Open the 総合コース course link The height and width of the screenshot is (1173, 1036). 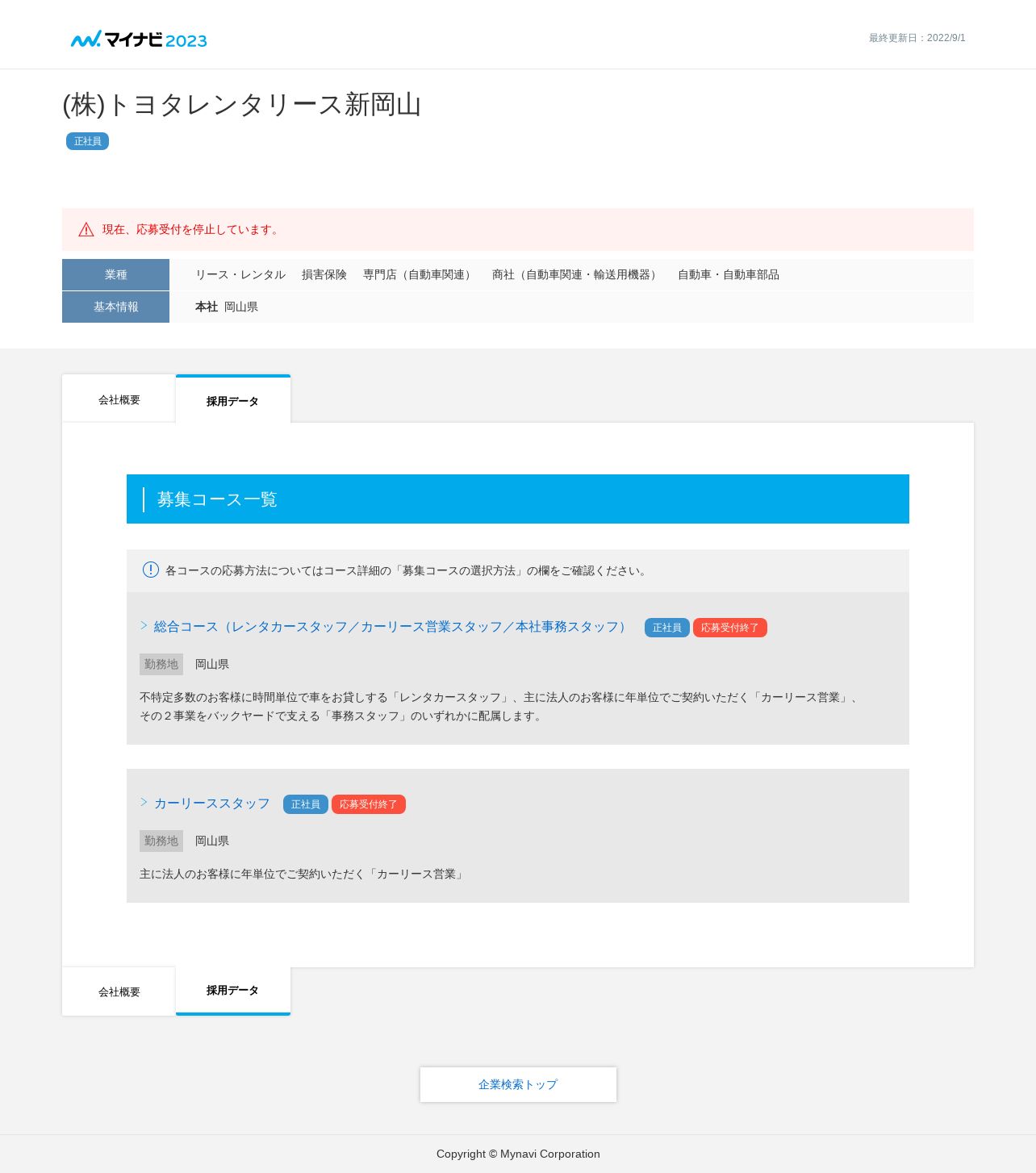(391, 627)
